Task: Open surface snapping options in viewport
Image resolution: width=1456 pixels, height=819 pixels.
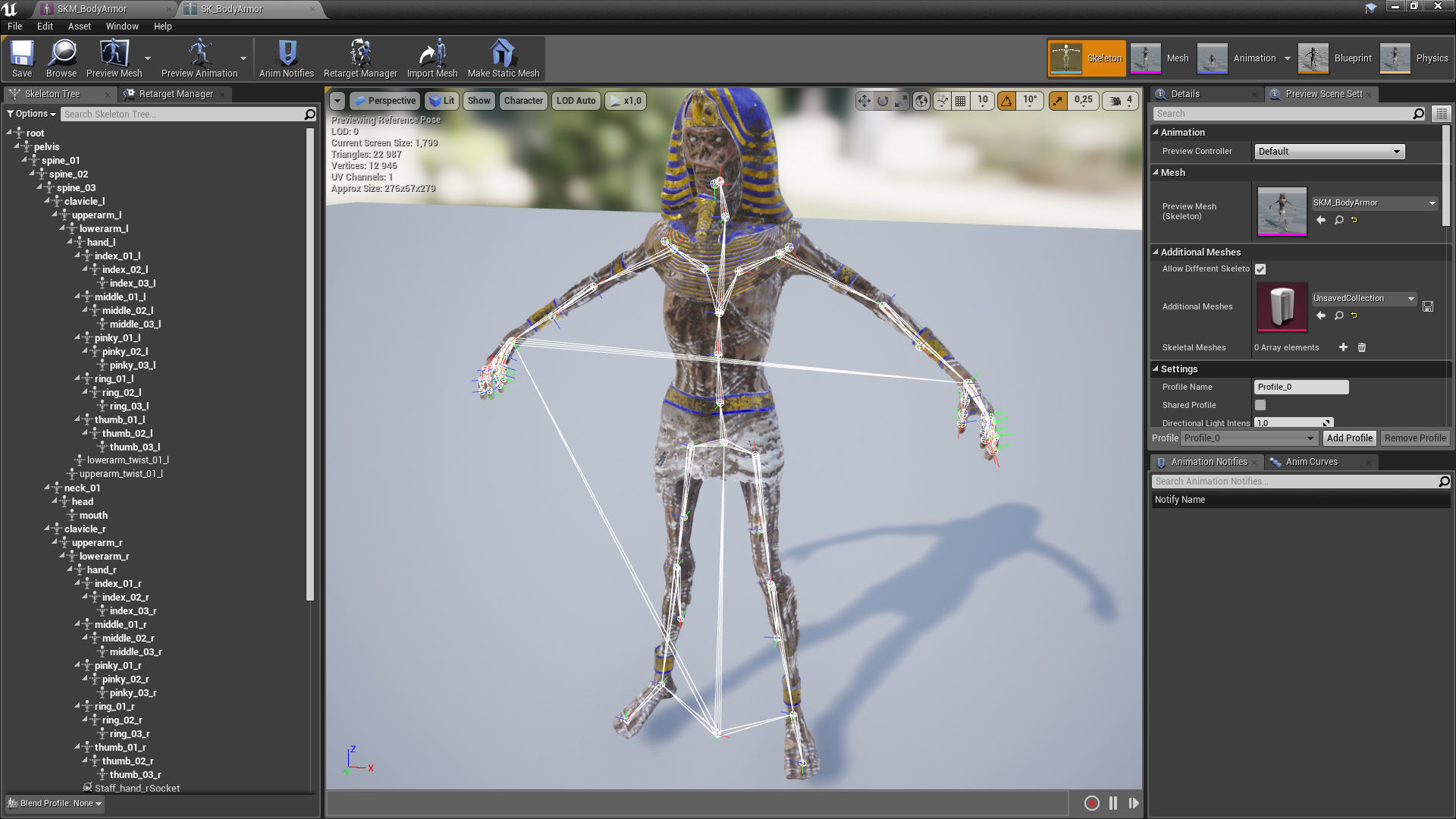Action: click(x=942, y=100)
